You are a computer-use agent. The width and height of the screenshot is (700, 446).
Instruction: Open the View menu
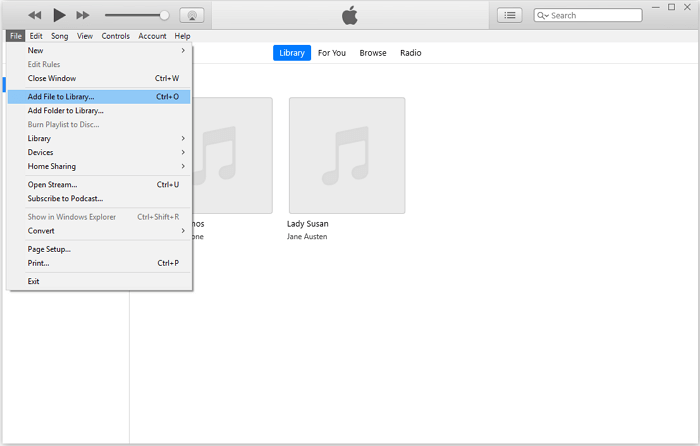tap(85, 36)
